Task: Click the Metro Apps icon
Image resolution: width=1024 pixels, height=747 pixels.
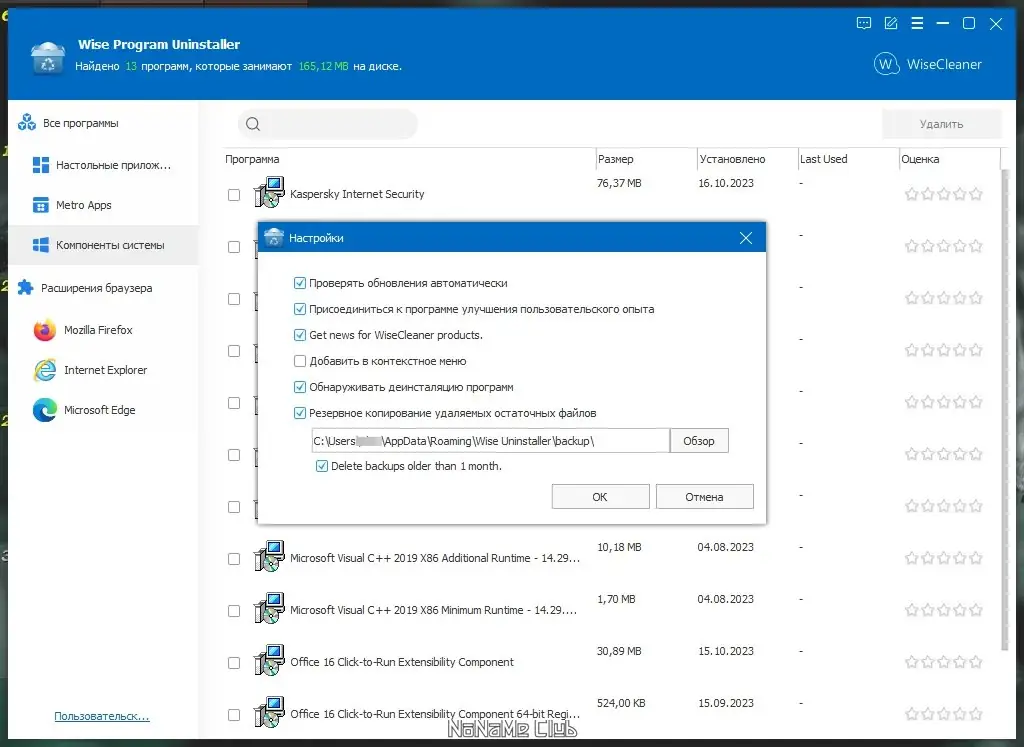Action: pyautogui.click(x=40, y=205)
